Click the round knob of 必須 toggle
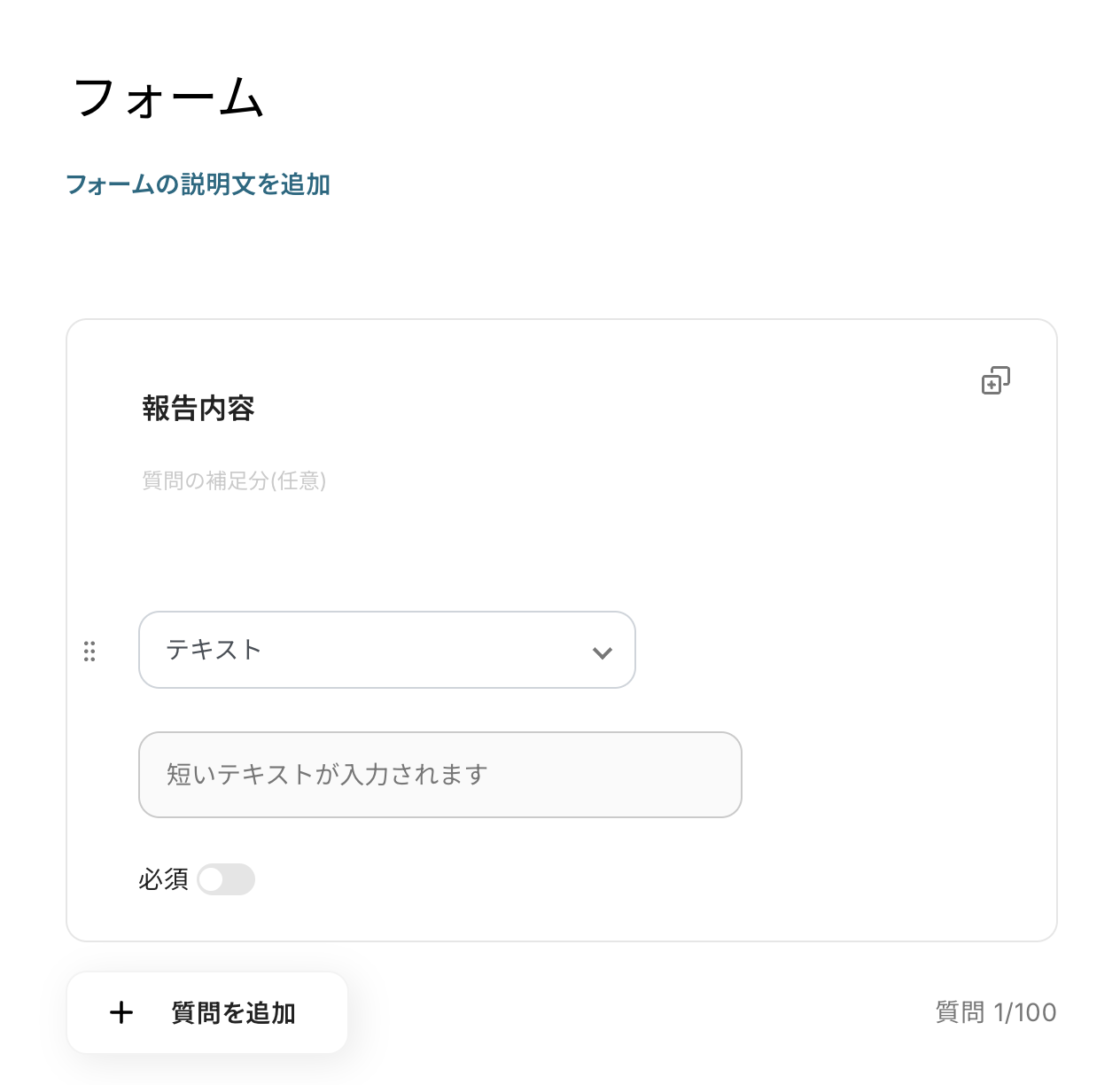Screen dimensions: 1120x1085 pyautogui.click(x=212, y=879)
